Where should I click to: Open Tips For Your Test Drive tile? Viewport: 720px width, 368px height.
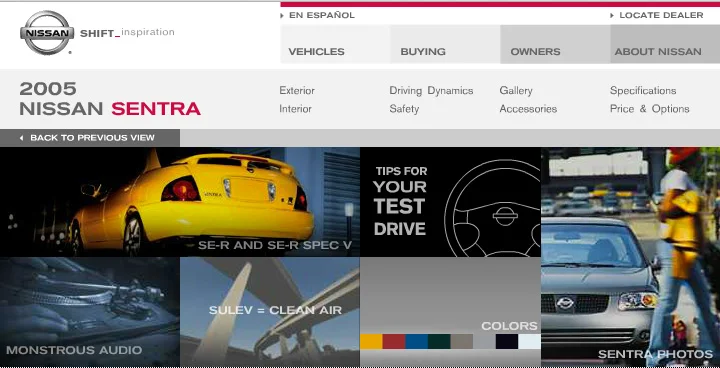coord(450,202)
